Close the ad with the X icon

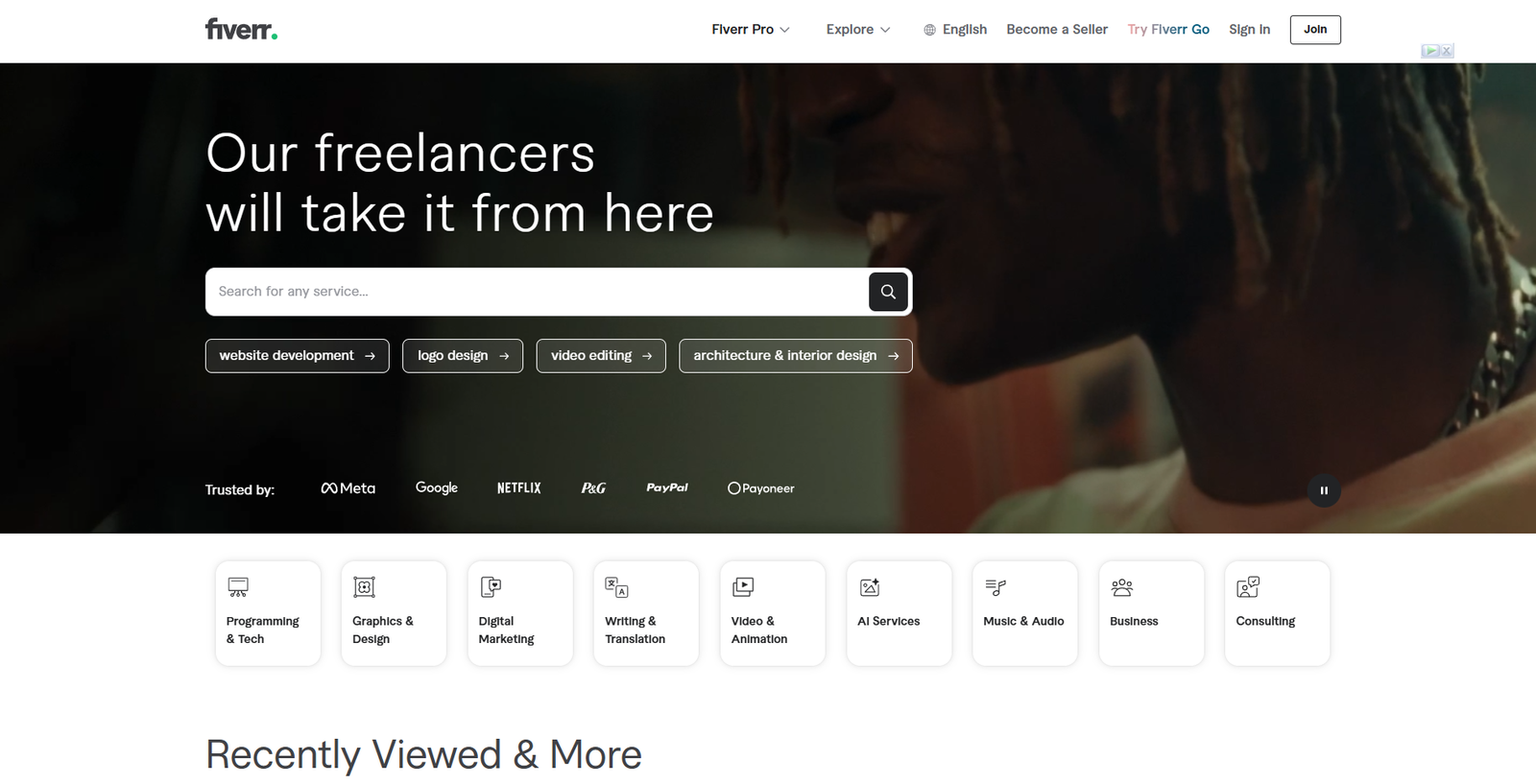pos(1447,51)
